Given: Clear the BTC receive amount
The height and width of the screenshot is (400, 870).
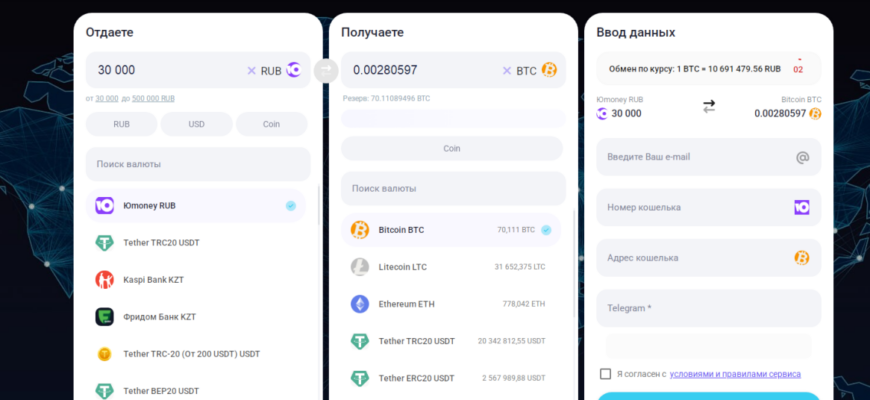Looking at the screenshot, I should 507,70.
